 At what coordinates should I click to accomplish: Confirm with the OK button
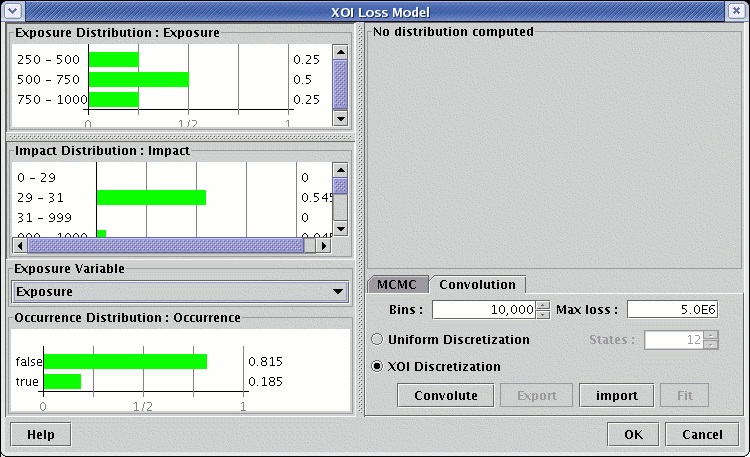click(x=633, y=435)
